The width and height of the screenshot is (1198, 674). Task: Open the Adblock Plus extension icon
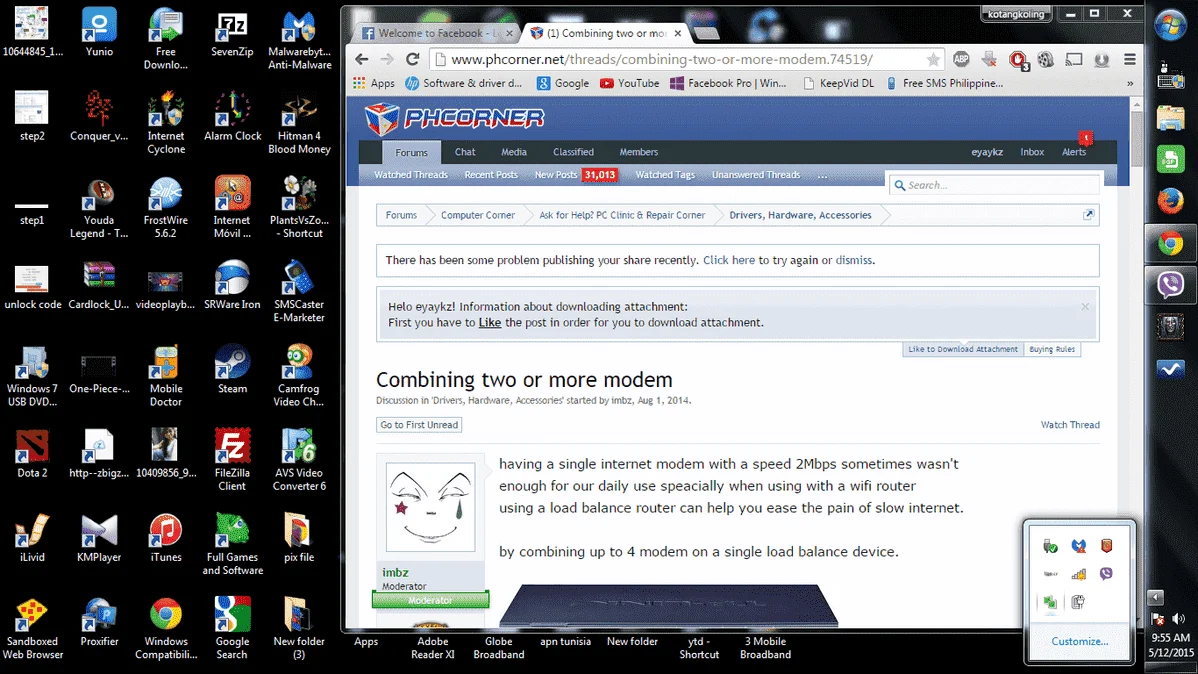coord(961,59)
